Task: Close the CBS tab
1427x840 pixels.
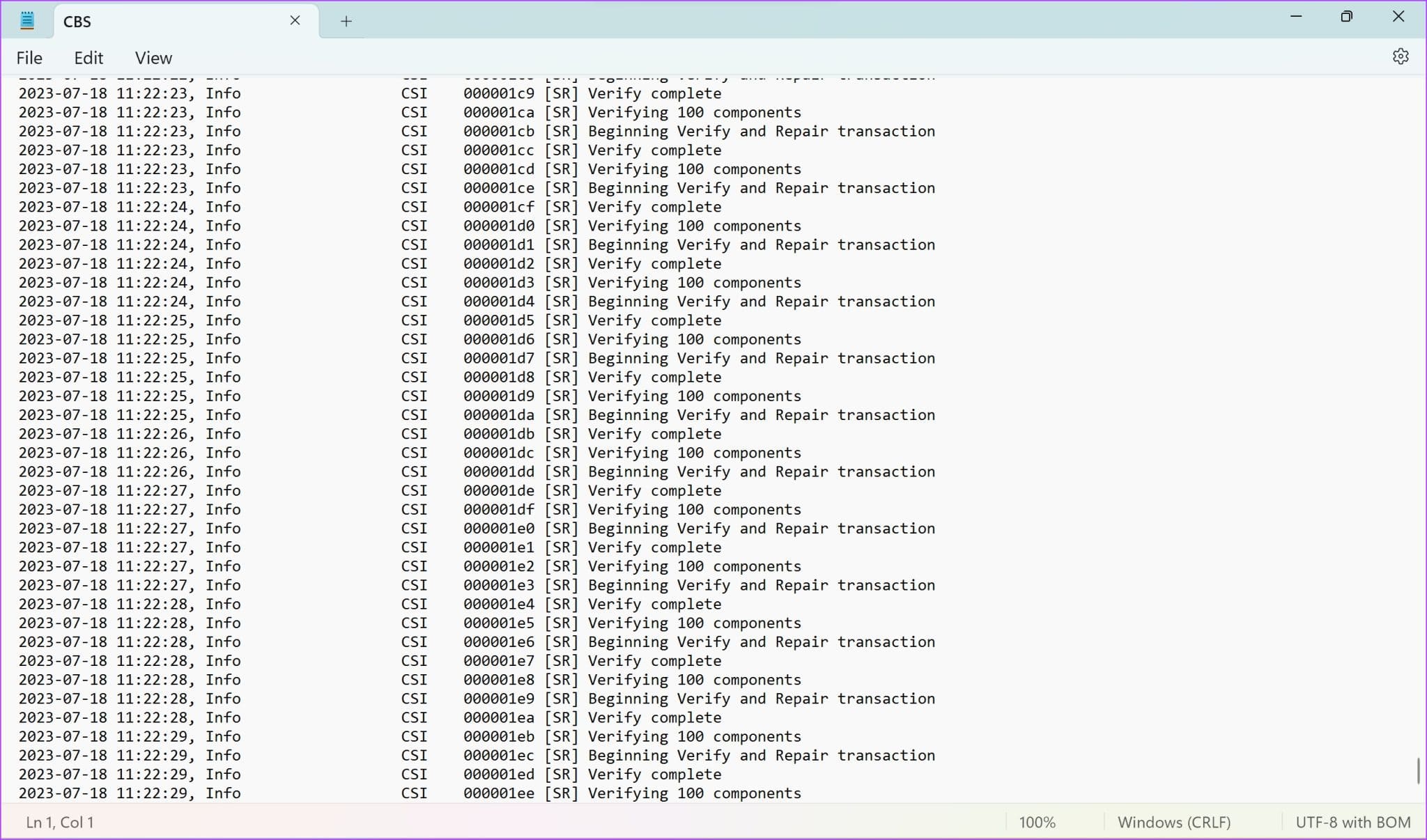Action: (x=295, y=21)
